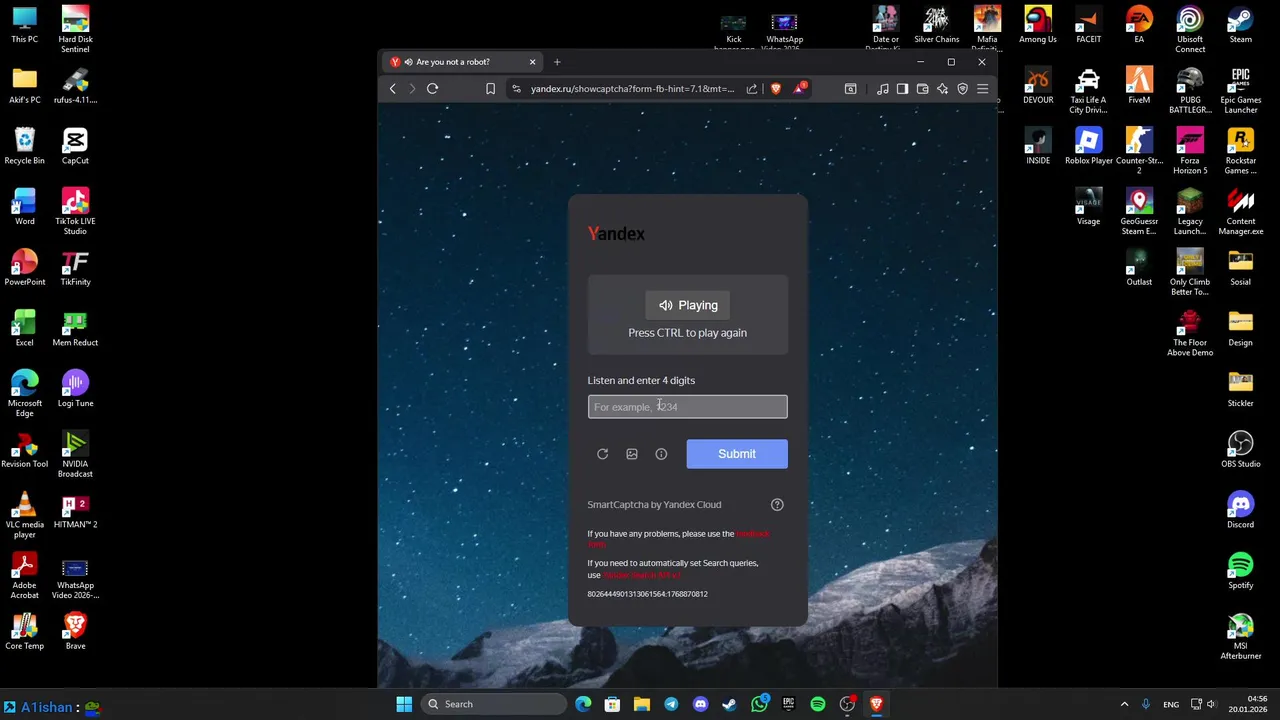This screenshot has height=720, width=1280.
Task: Select the HITMAN 2 desktop icon
Action: (75, 510)
